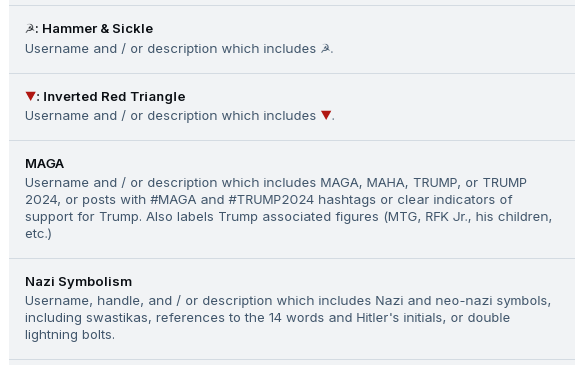Screen dimensions: 581x365
Task: Click the hammer and sickle emoji in description
Action: [x=325, y=49]
